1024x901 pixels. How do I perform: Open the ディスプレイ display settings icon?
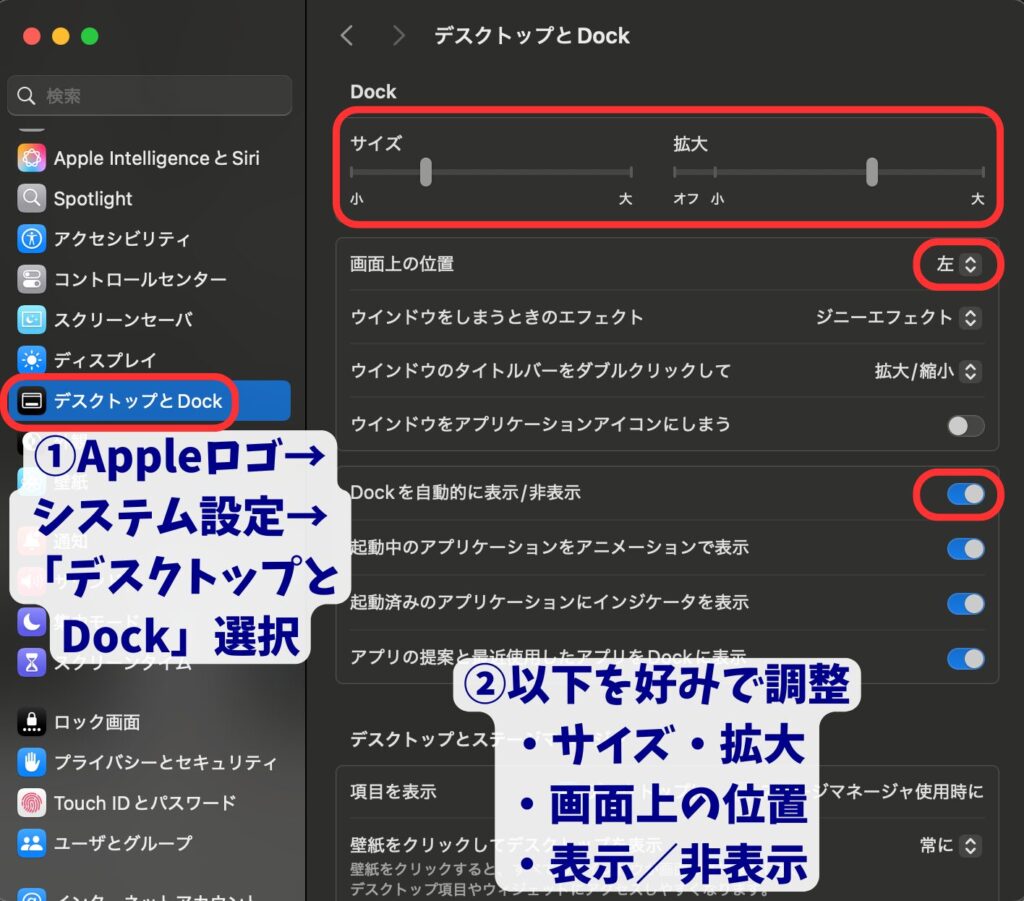pyautogui.click(x=31, y=360)
